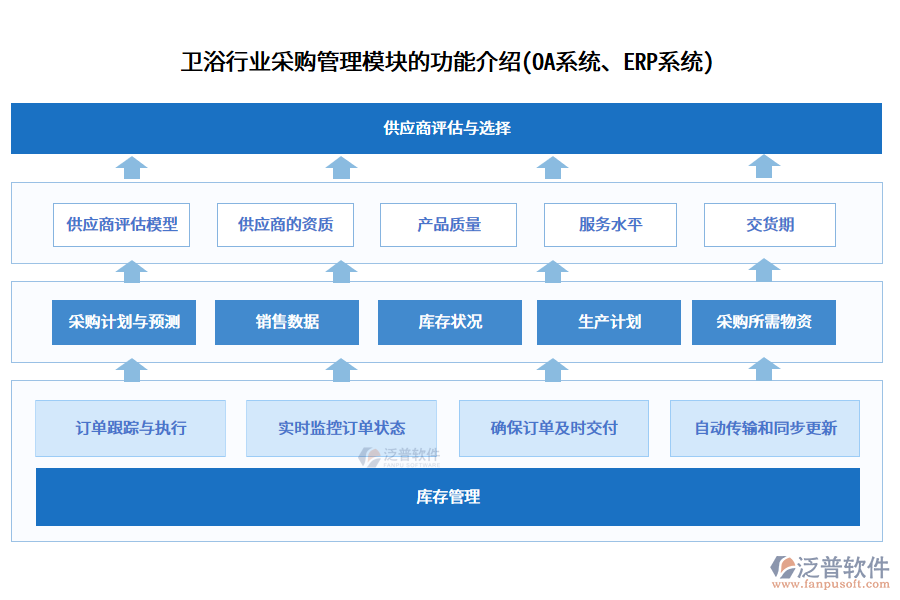This screenshot has width=900, height=600.
Task: Select the 产品质量 box
Action: click(447, 224)
